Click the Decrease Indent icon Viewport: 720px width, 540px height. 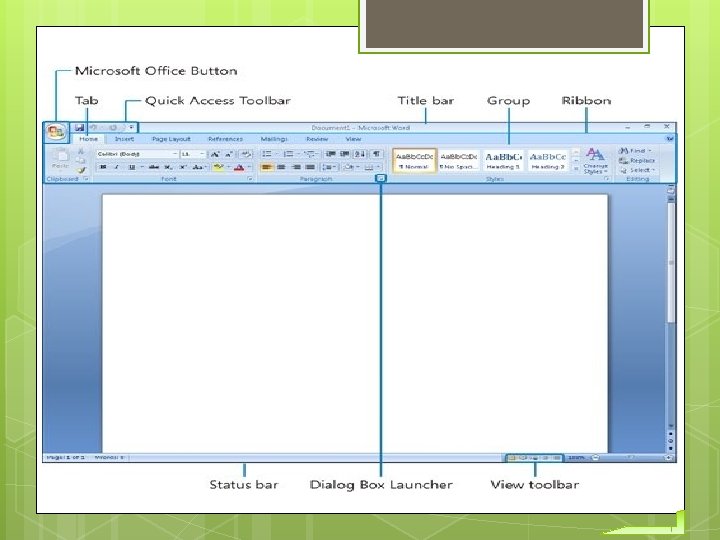[x=330, y=154]
